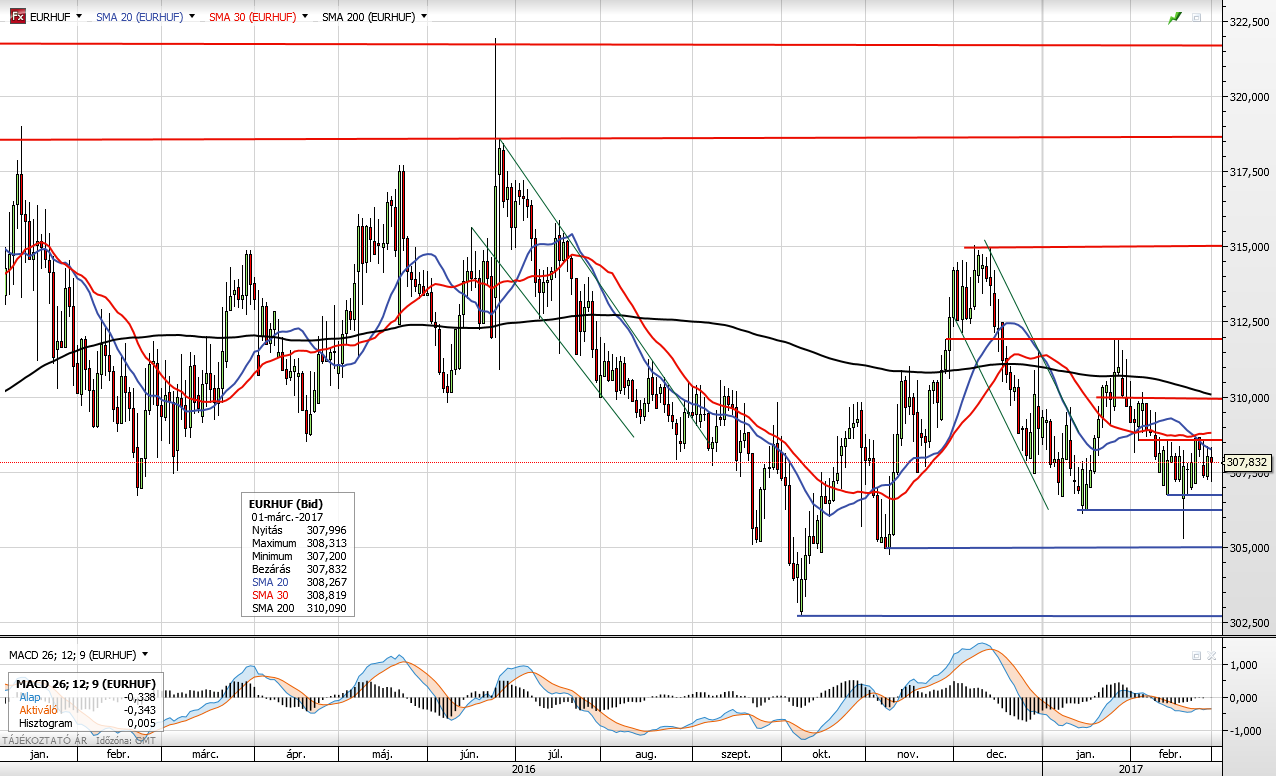1276x776 pixels.
Task: Close the MACD indicator panel
Action: point(1211,656)
